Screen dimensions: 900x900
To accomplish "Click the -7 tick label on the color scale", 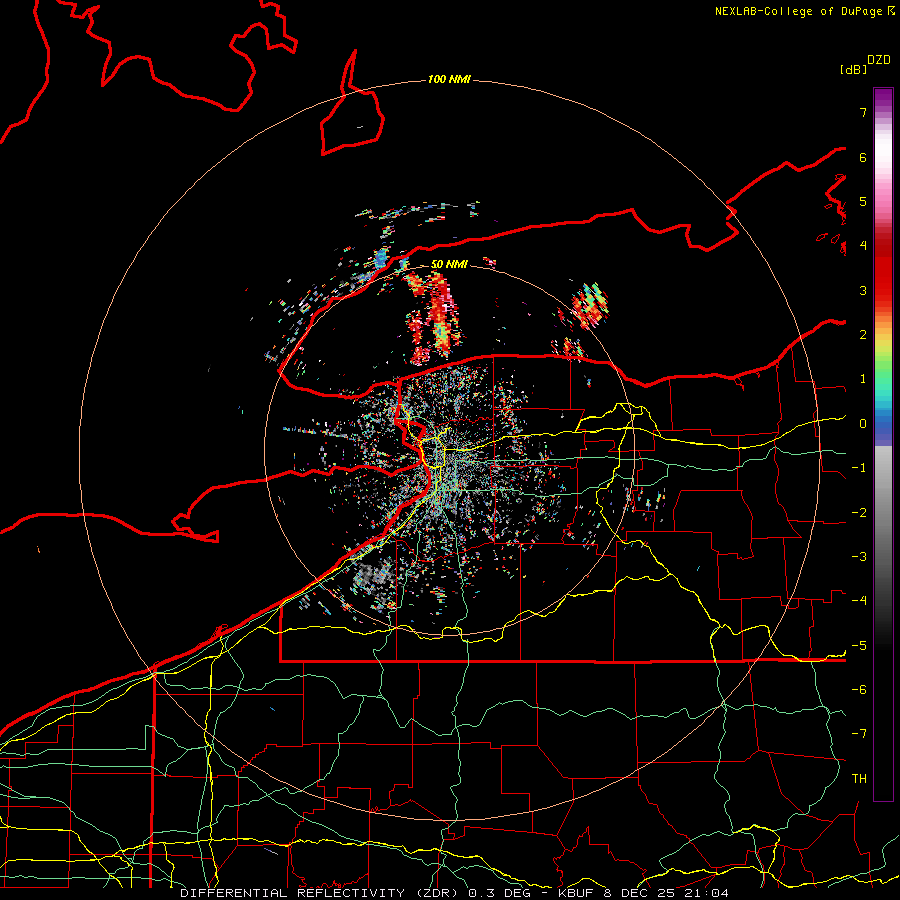I will pyautogui.click(x=859, y=734).
